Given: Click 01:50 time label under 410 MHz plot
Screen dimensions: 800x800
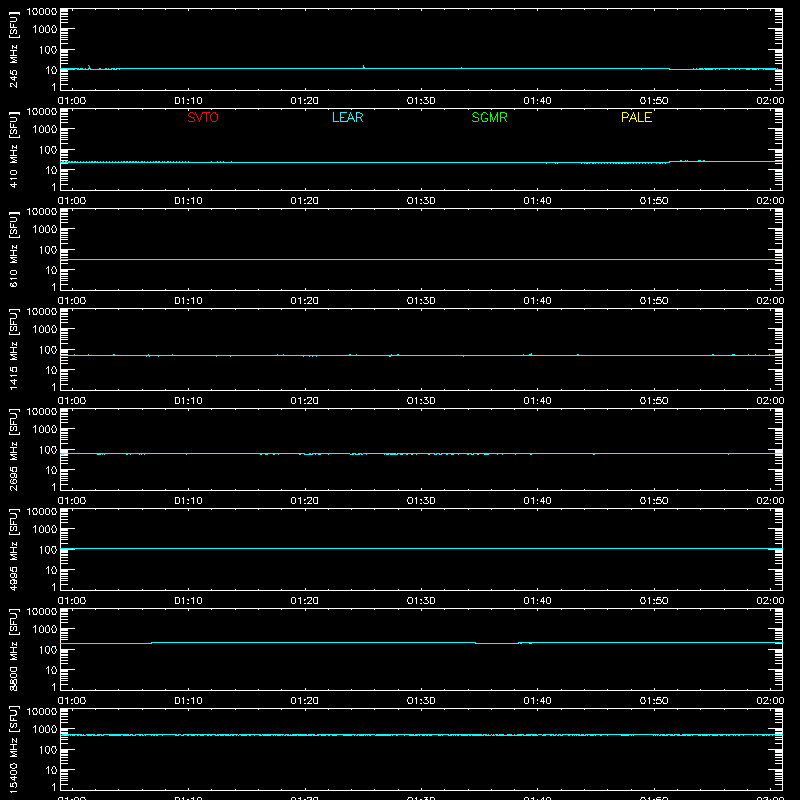Looking at the screenshot, I should click(x=654, y=201).
